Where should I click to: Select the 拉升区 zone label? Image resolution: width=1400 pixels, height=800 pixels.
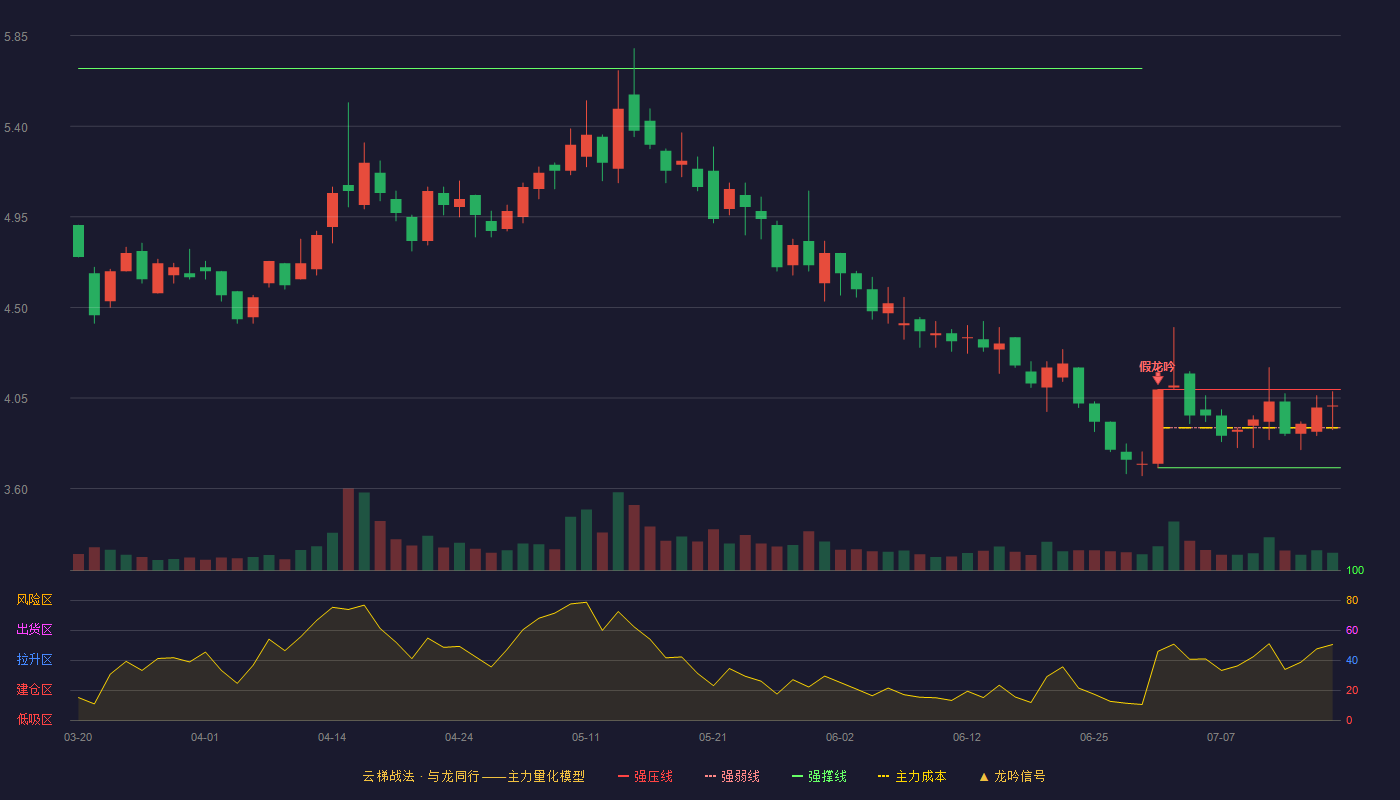[x=34, y=660]
